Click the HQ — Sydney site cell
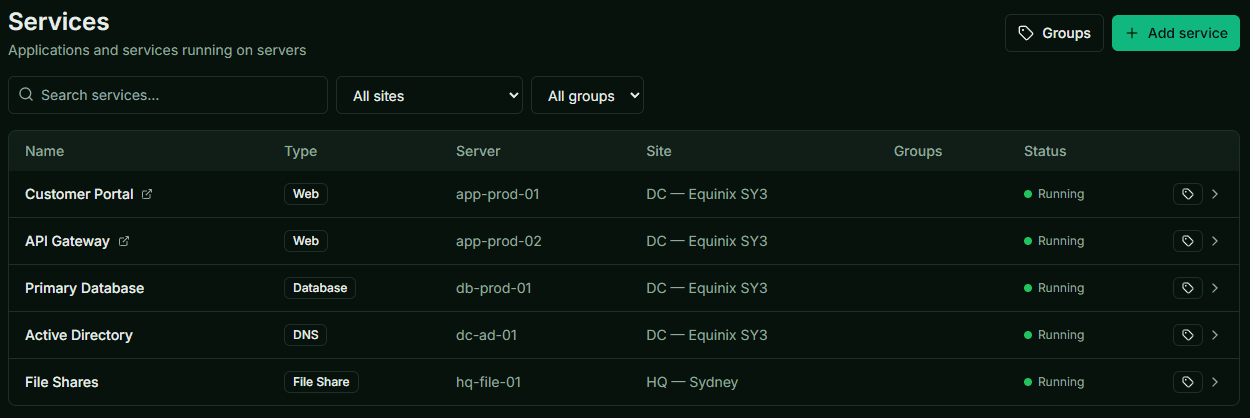This screenshot has height=418, width=1250. [693, 382]
